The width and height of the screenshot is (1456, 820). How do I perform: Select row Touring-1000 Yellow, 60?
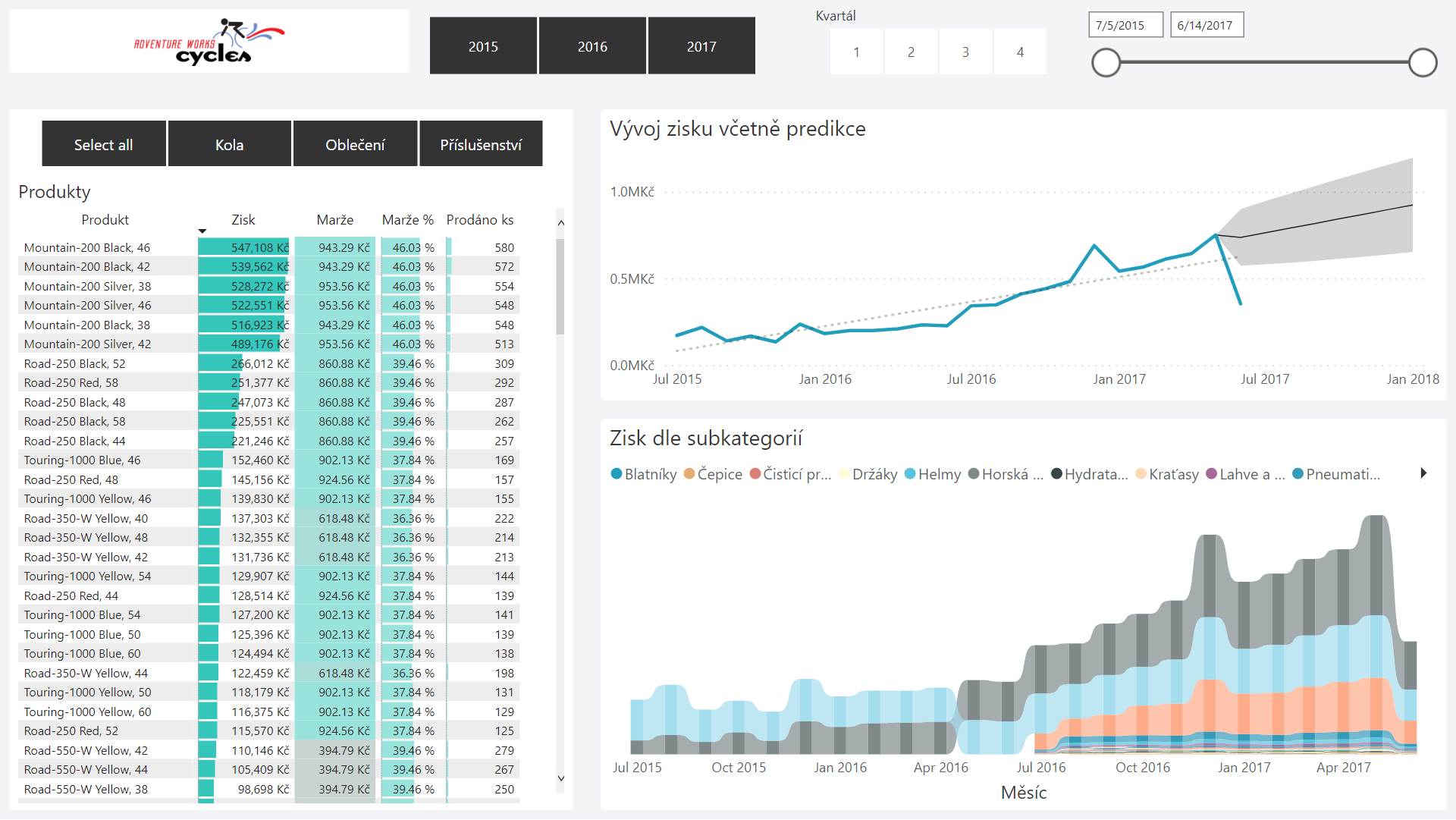269,712
